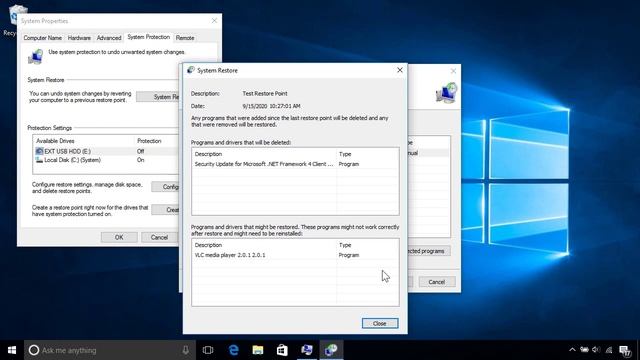Viewport: 640px width, 360px height.
Task: Click Available Drives column header
Action: click(55, 141)
